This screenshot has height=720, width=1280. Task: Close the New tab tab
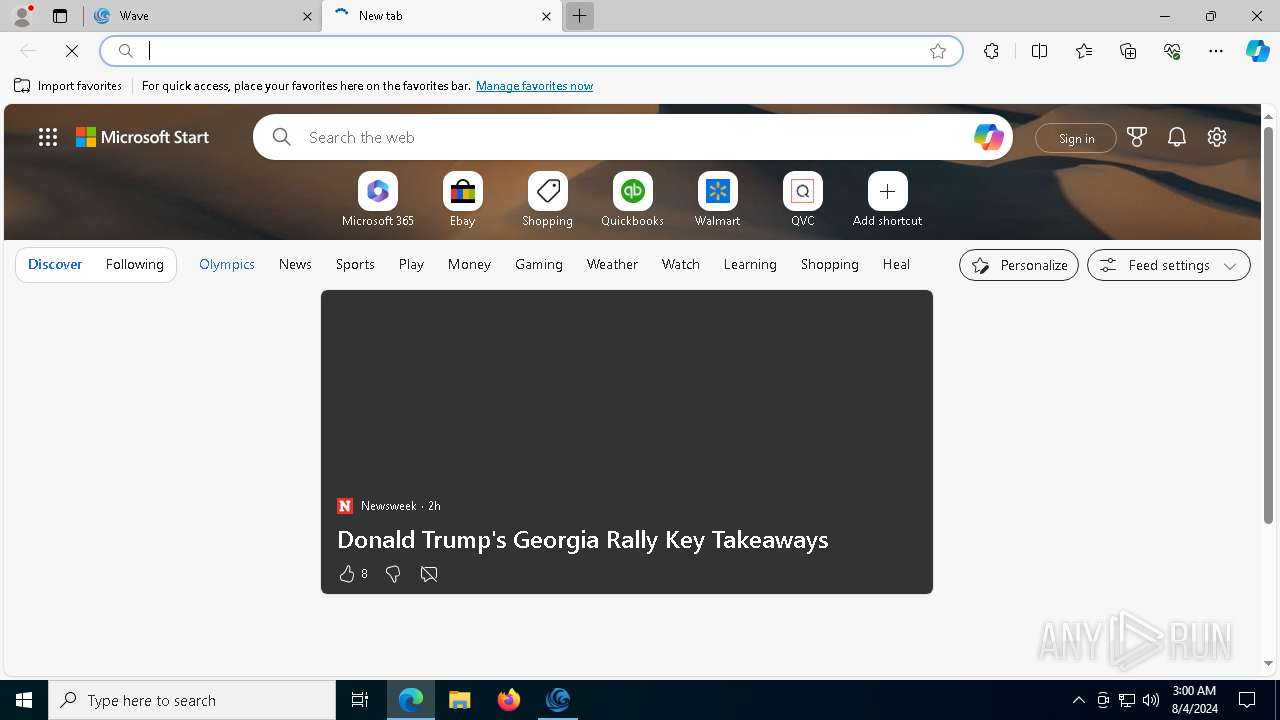pos(546,16)
